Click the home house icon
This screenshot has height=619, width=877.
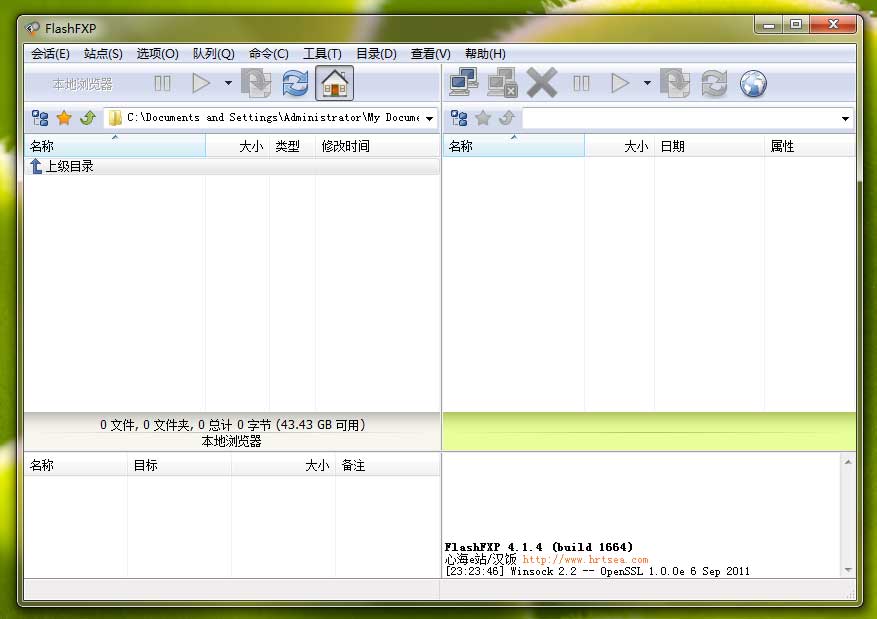334,83
